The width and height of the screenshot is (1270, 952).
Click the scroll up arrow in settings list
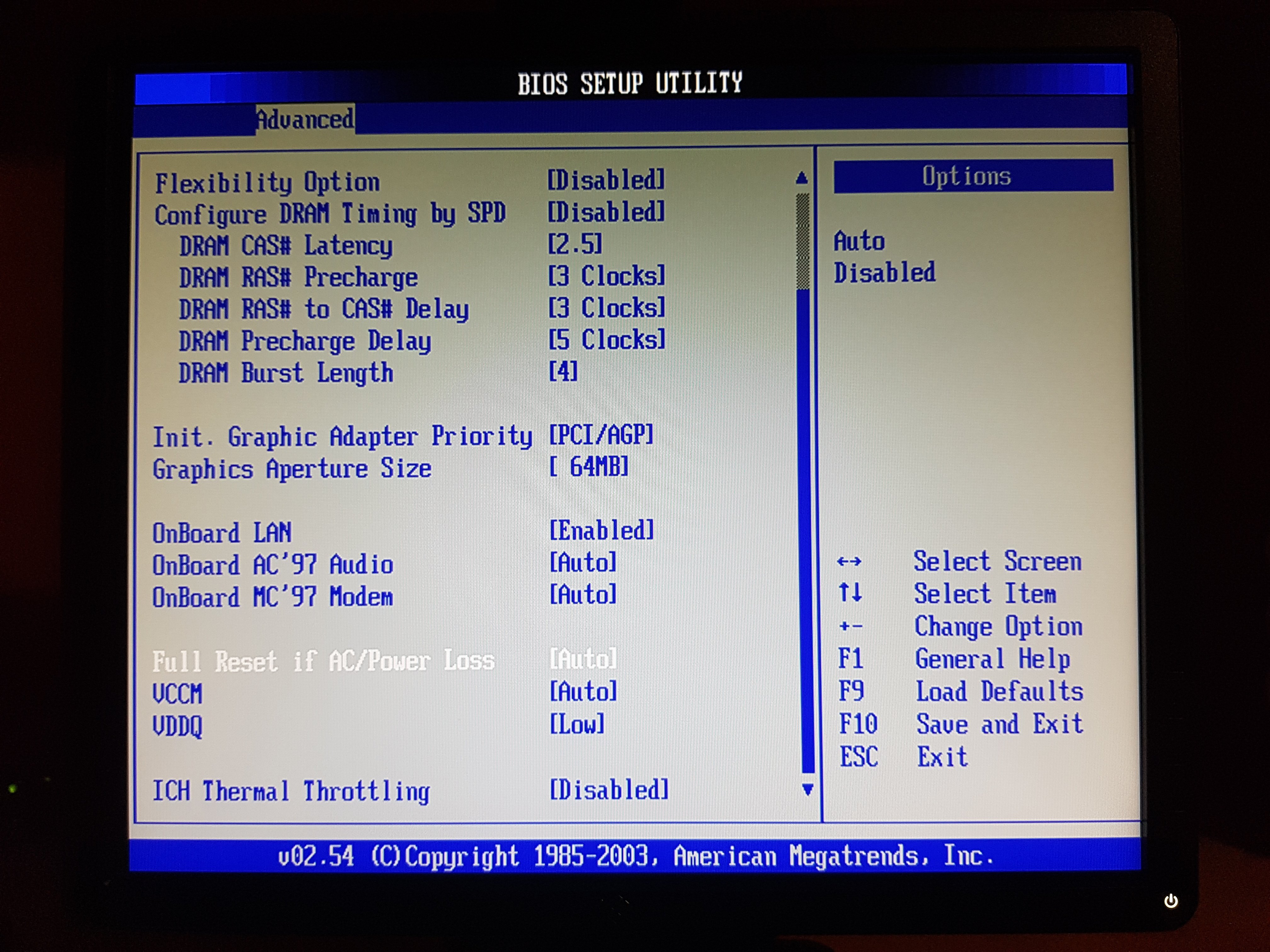coord(802,178)
